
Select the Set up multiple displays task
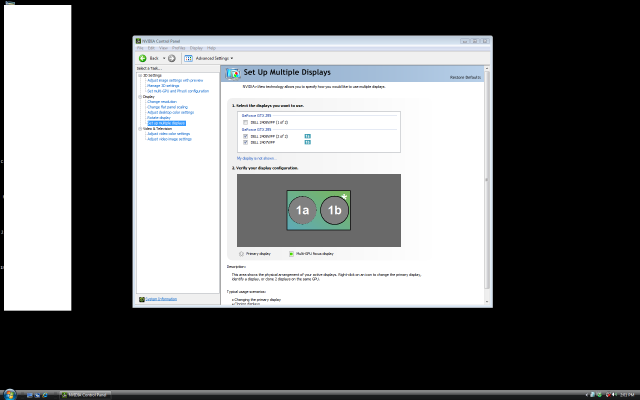(x=166, y=123)
